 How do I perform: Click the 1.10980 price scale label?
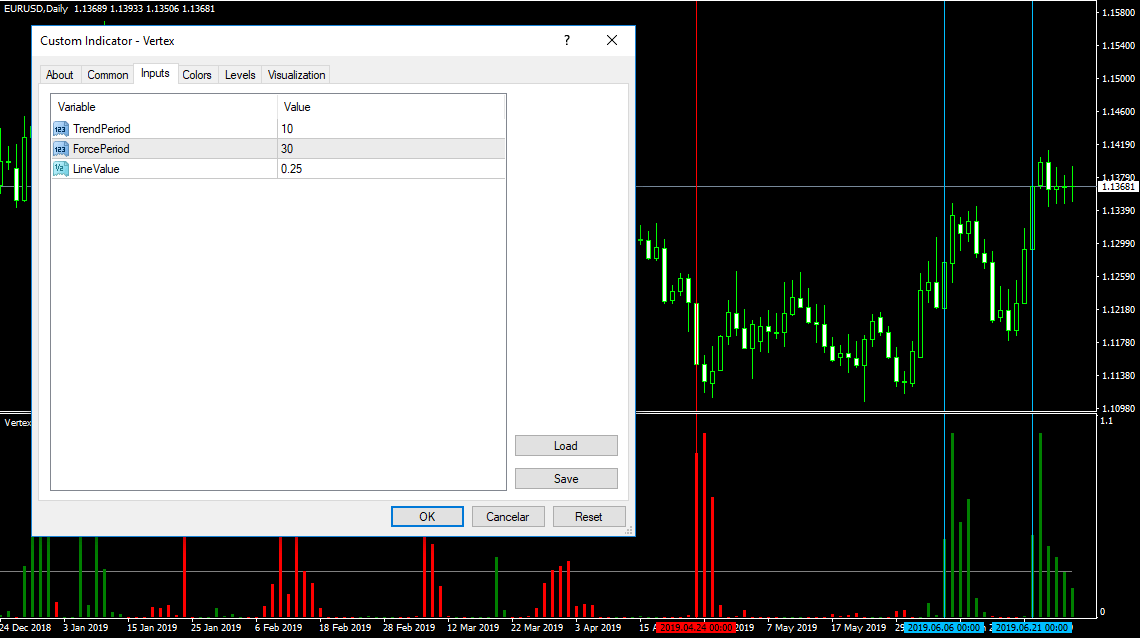click(1118, 408)
